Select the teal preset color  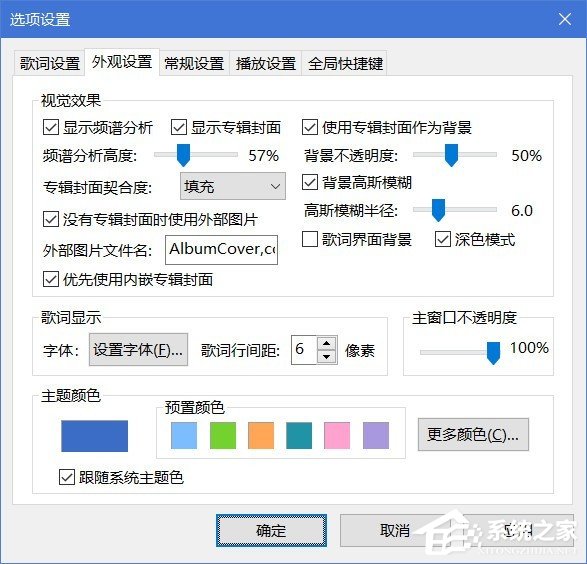click(x=299, y=435)
